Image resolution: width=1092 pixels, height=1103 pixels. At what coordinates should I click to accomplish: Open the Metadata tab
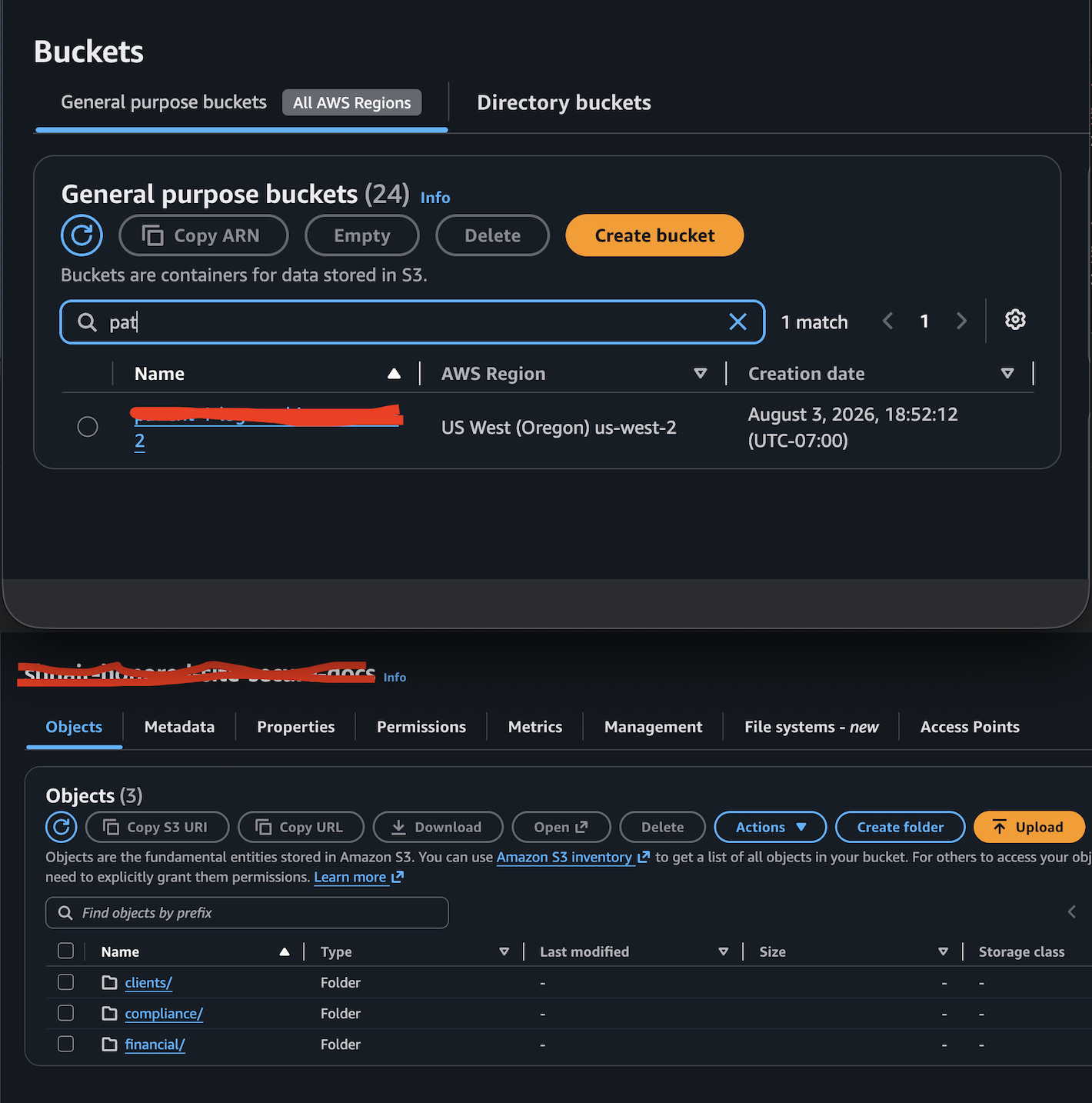[179, 727]
